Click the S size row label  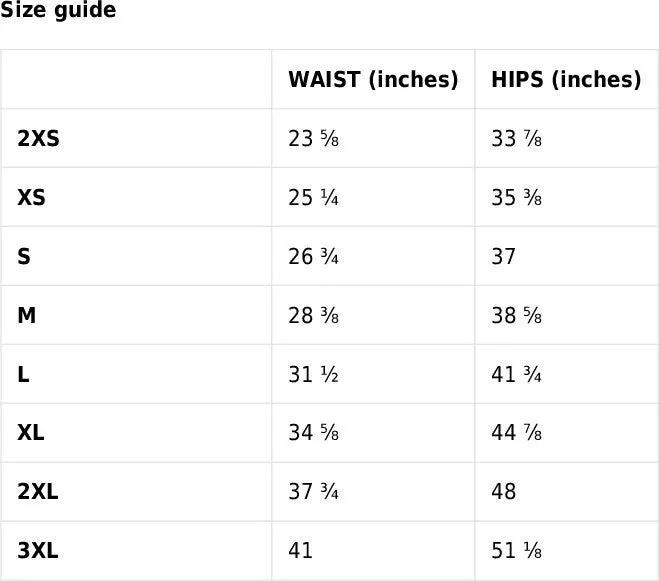click(x=24, y=257)
